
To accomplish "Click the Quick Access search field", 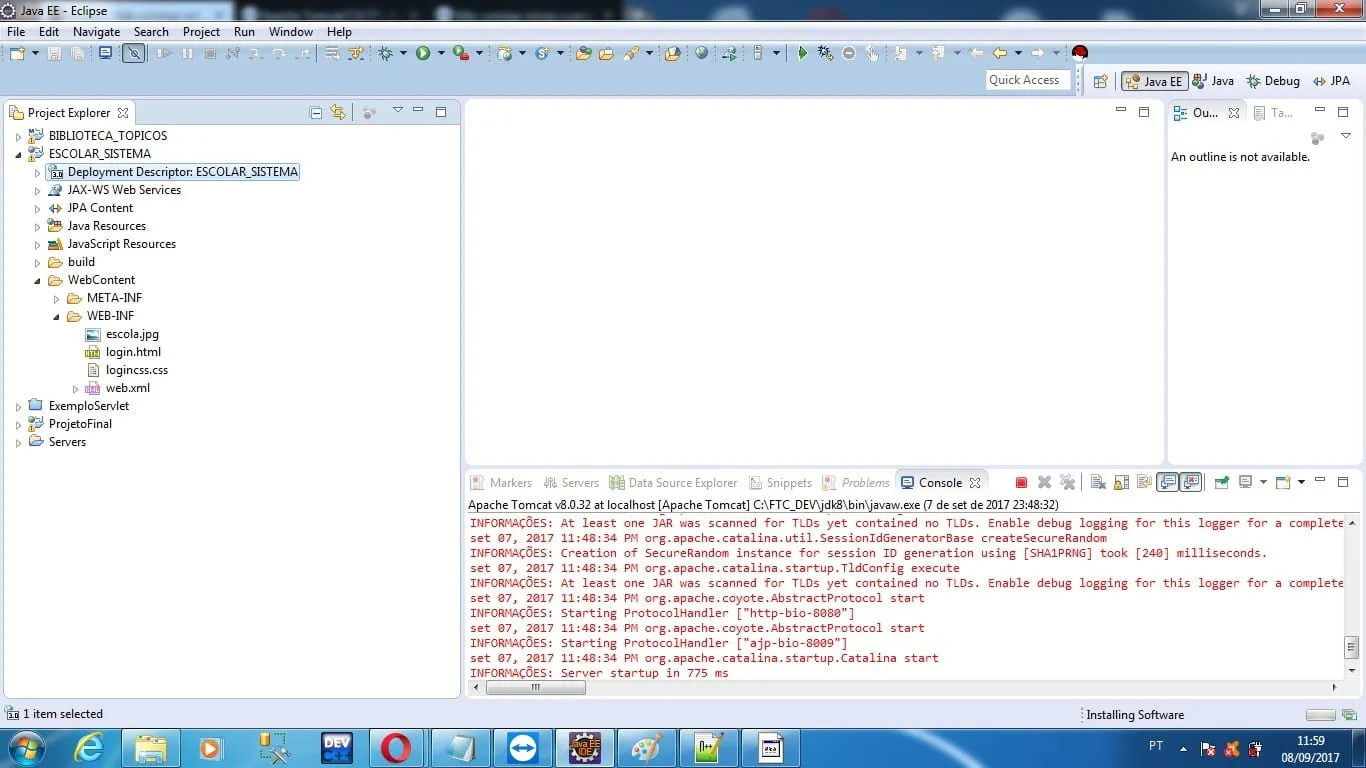I will (x=1024, y=81).
